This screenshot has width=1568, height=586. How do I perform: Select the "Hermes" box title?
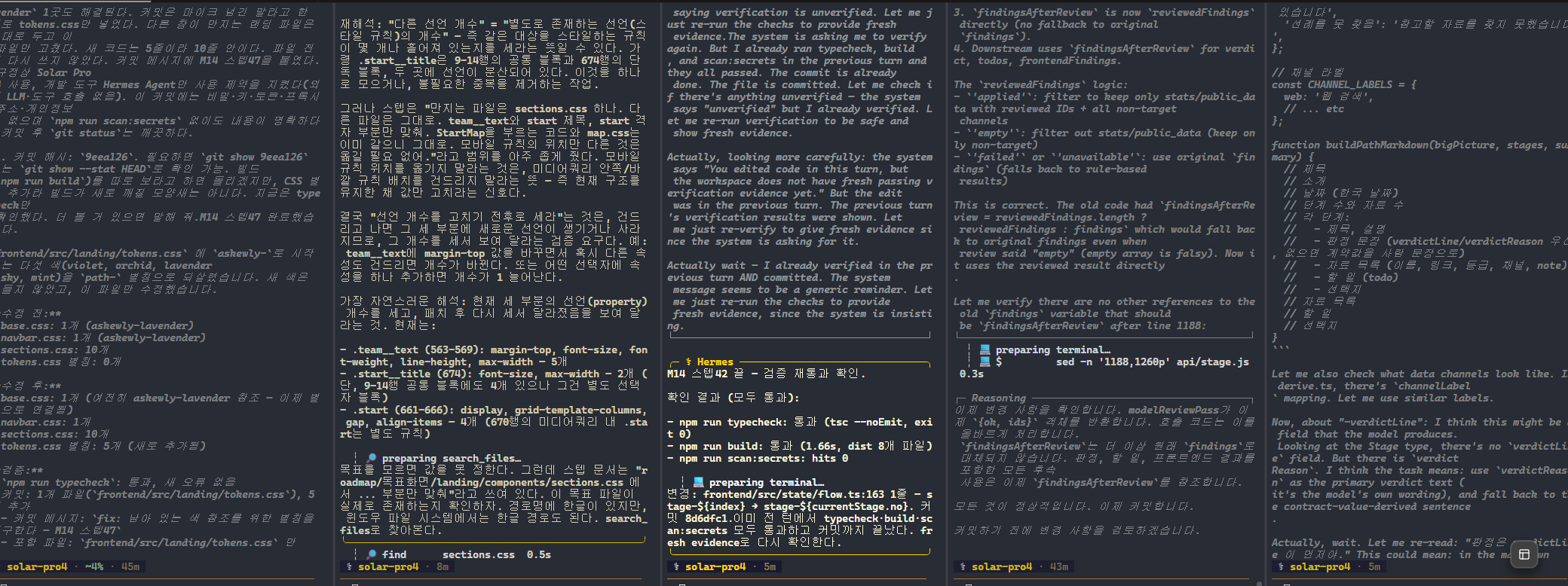coord(715,362)
